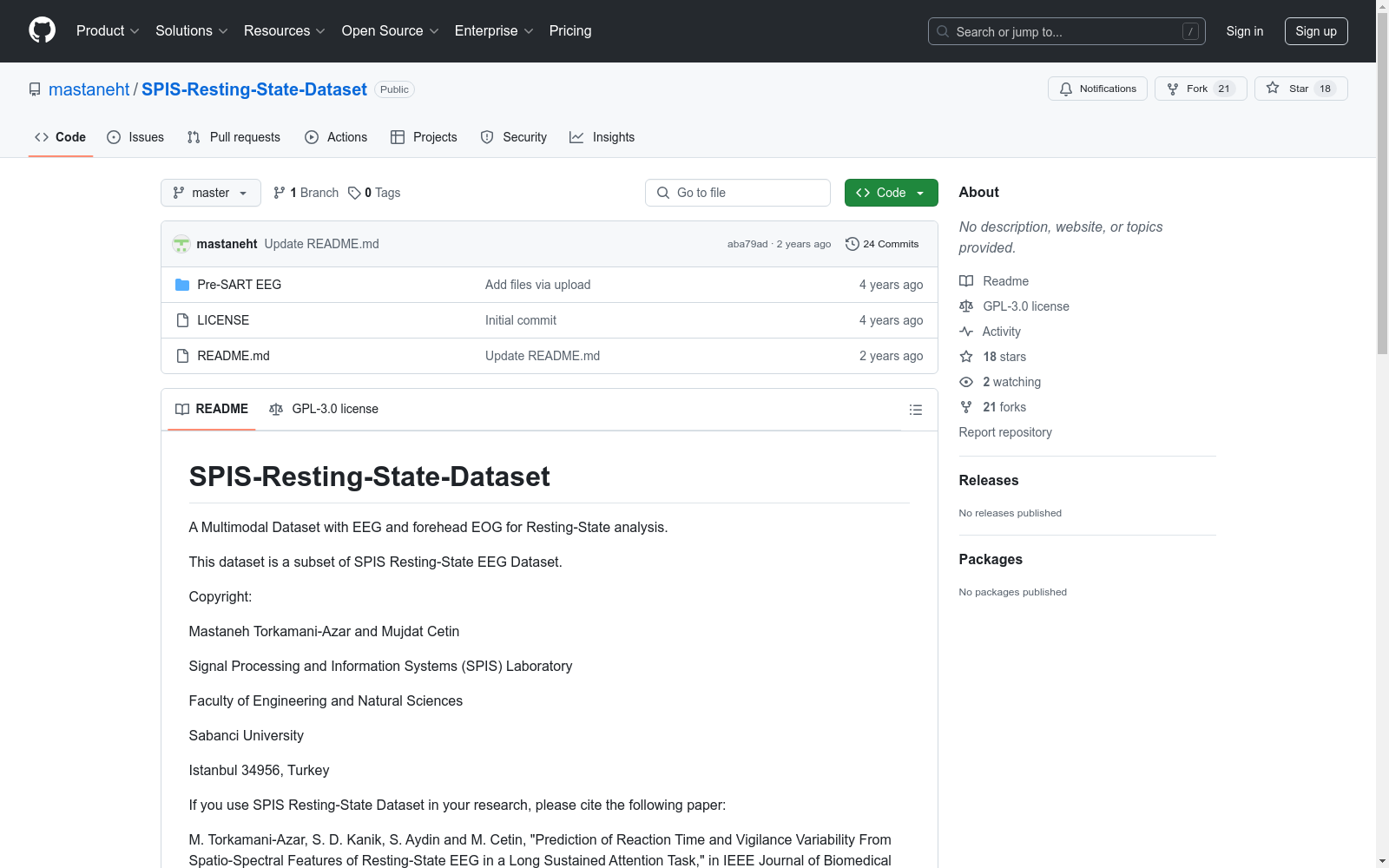
Task: Click the Star count 18
Action: (x=1325, y=89)
